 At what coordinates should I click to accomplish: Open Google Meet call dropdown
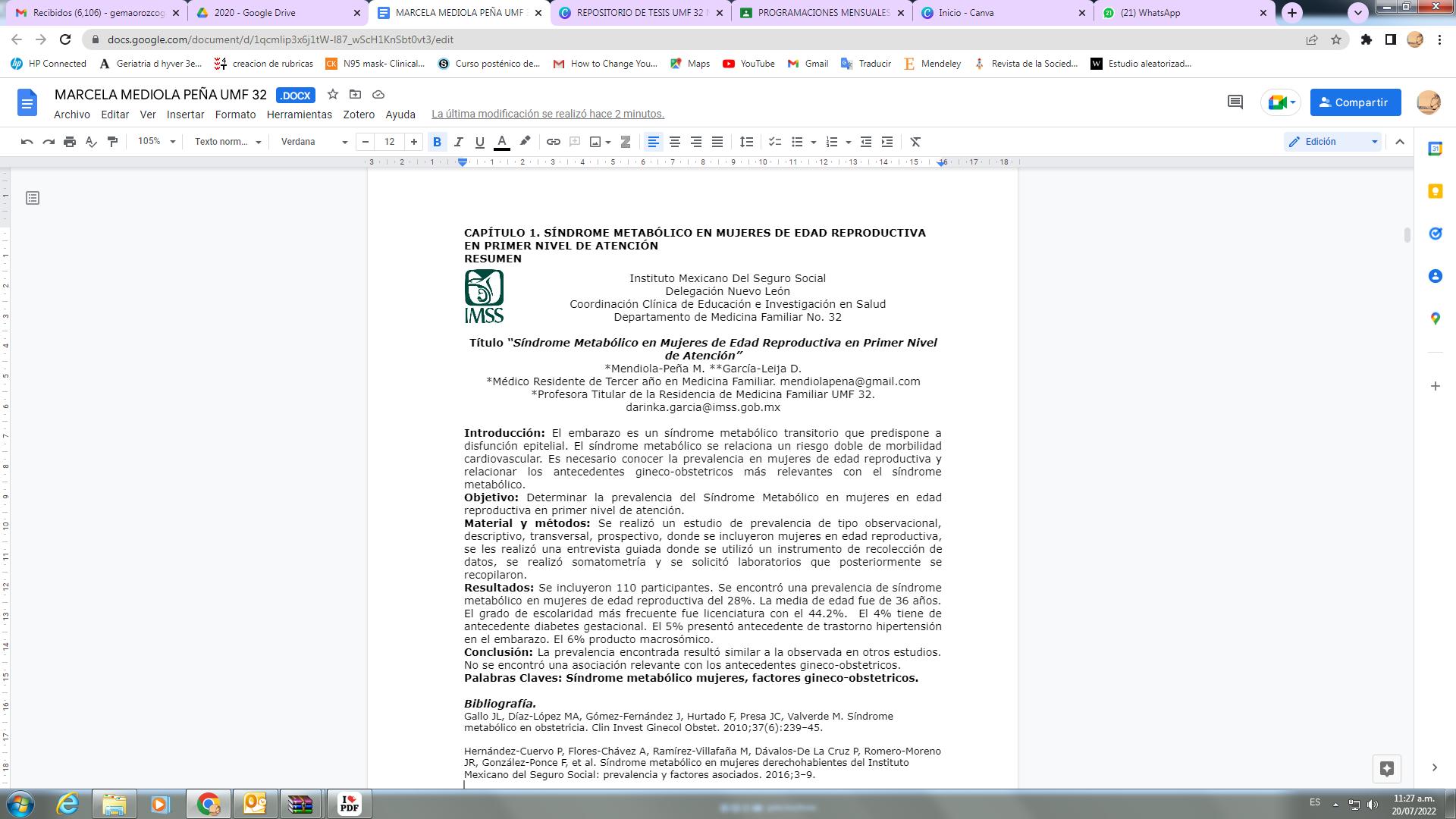click(1281, 102)
